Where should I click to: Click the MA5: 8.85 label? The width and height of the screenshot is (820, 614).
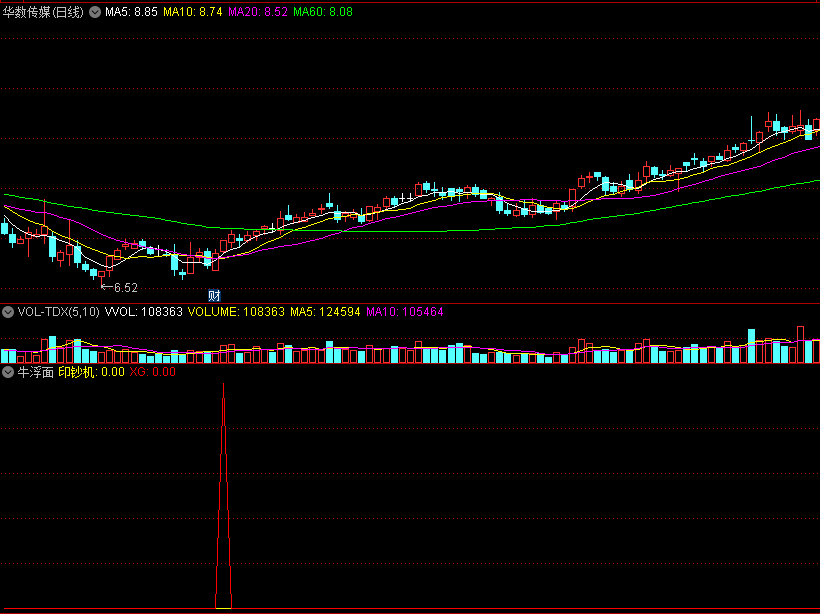[131, 12]
